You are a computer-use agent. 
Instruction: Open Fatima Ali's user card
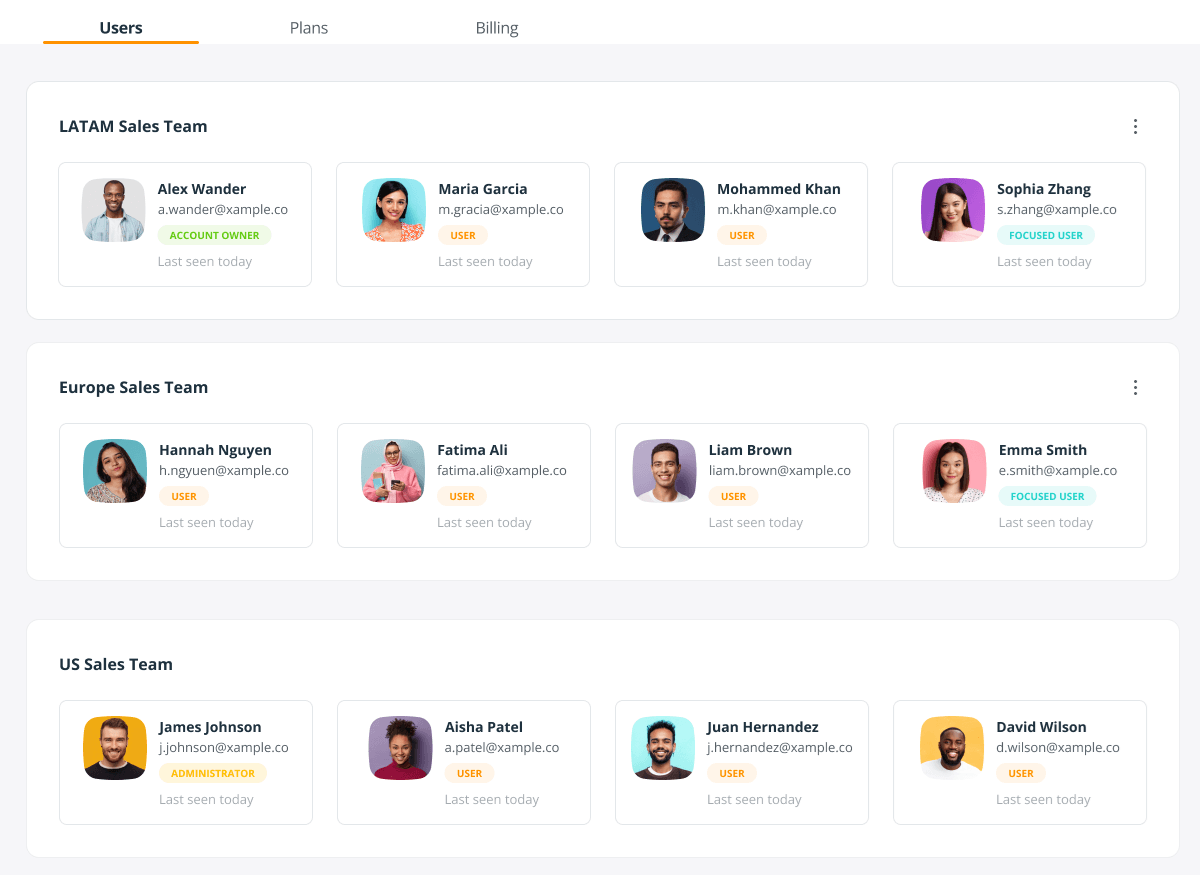pos(463,485)
